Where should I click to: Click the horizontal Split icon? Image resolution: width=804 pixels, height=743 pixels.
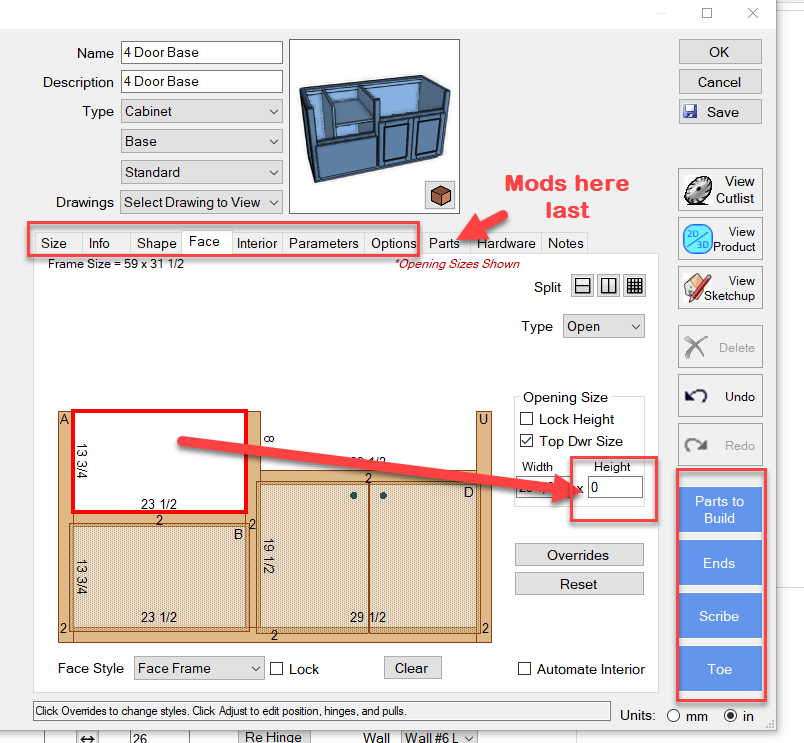click(583, 287)
